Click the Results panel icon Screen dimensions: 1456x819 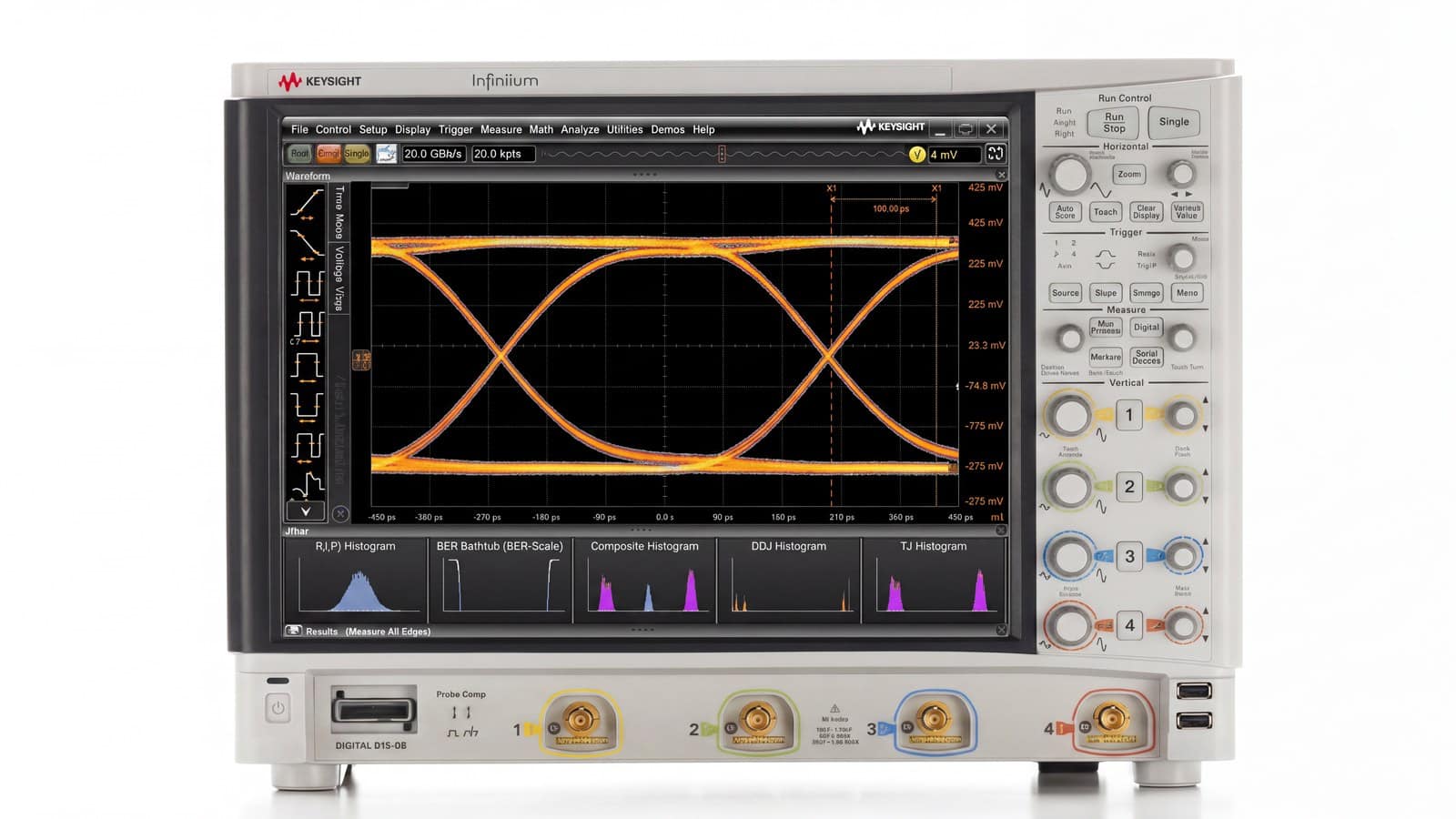click(293, 631)
